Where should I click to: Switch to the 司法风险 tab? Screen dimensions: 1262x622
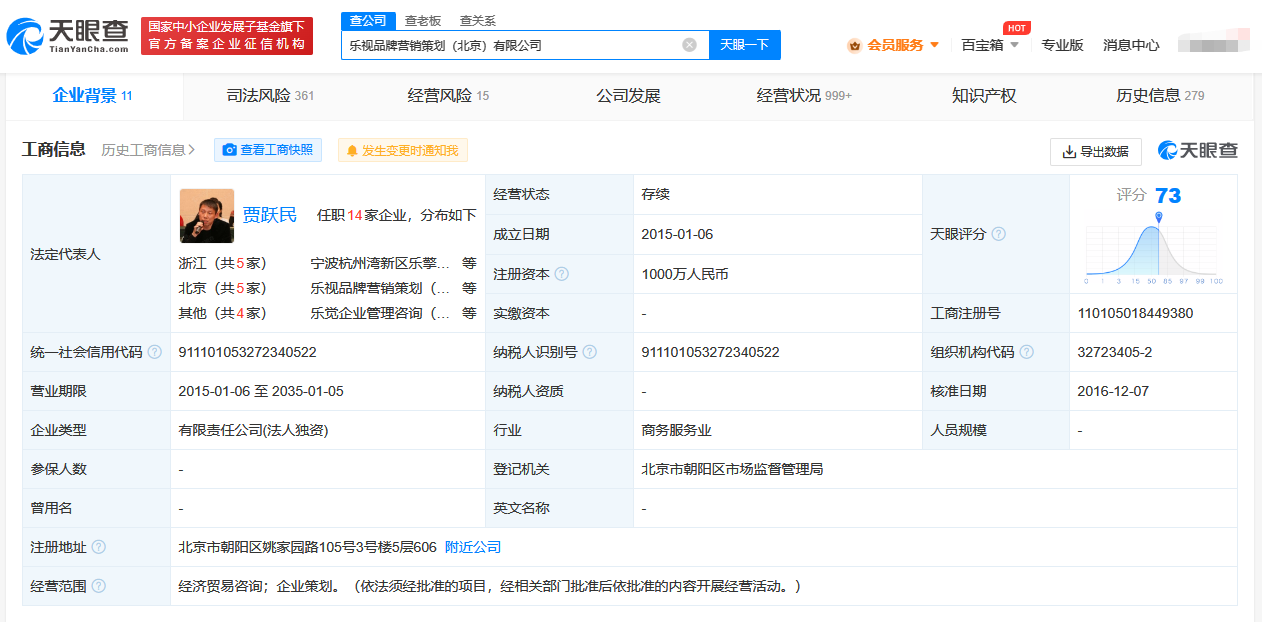pyautogui.click(x=270, y=96)
